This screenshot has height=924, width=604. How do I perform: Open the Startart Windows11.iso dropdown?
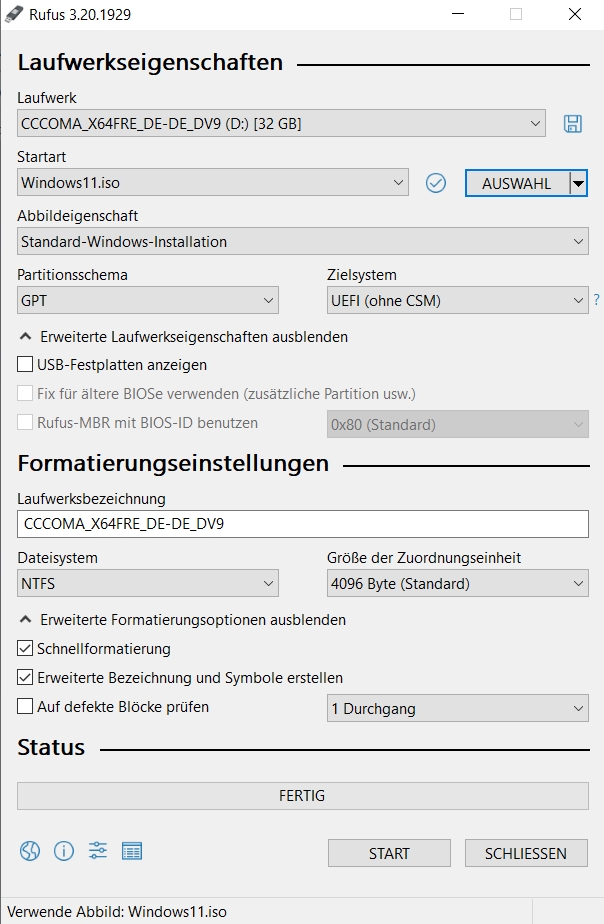coord(213,183)
